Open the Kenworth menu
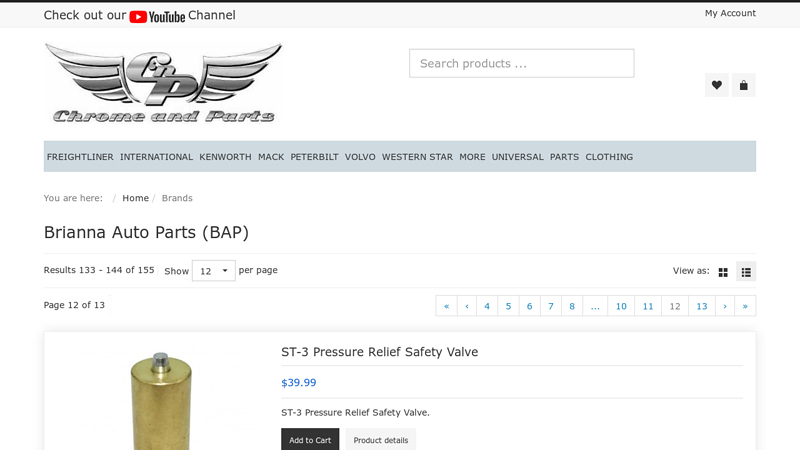Image resolution: width=800 pixels, height=450 pixels. [225, 157]
